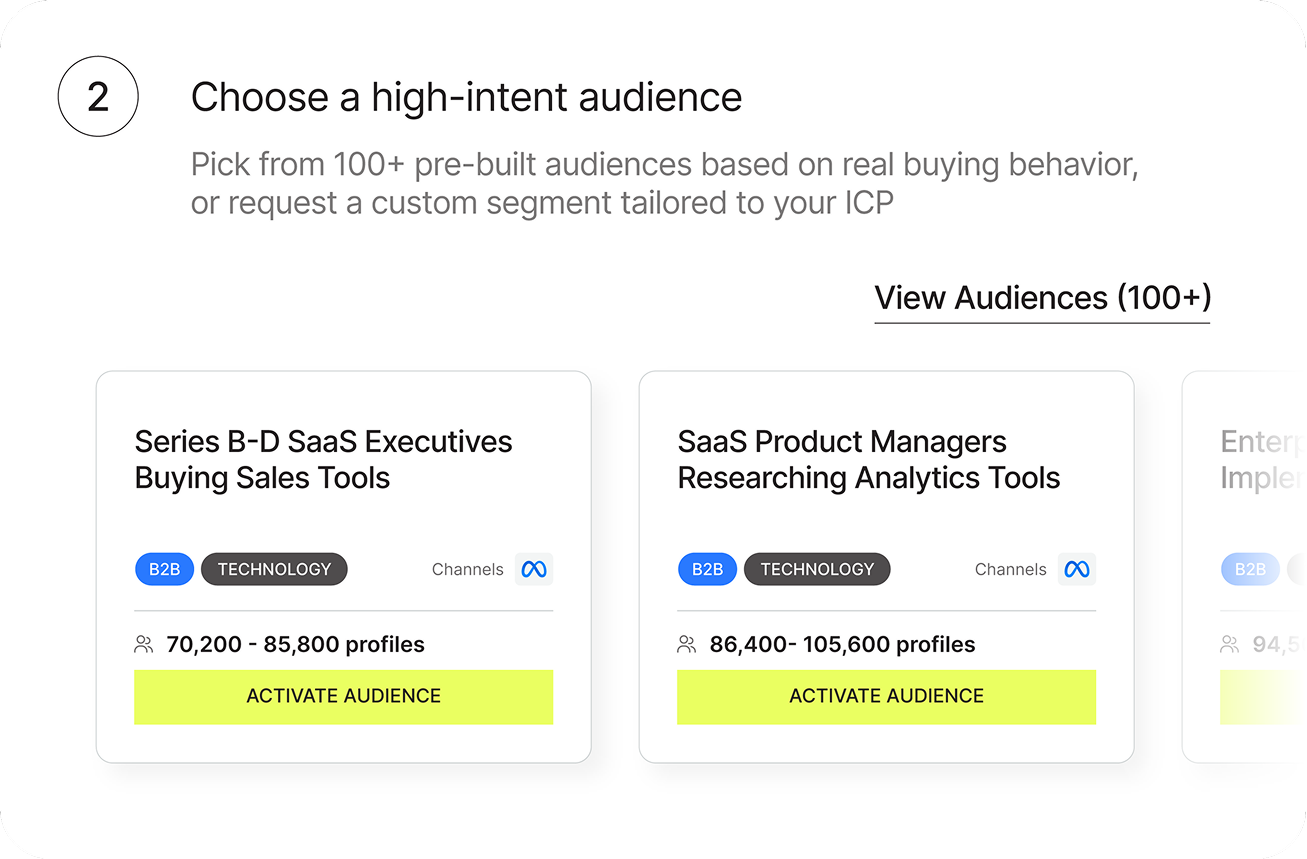Image resolution: width=1307 pixels, height=859 pixels.
Task: Click Channels label on Series B-D card
Action: click(467, 570)
